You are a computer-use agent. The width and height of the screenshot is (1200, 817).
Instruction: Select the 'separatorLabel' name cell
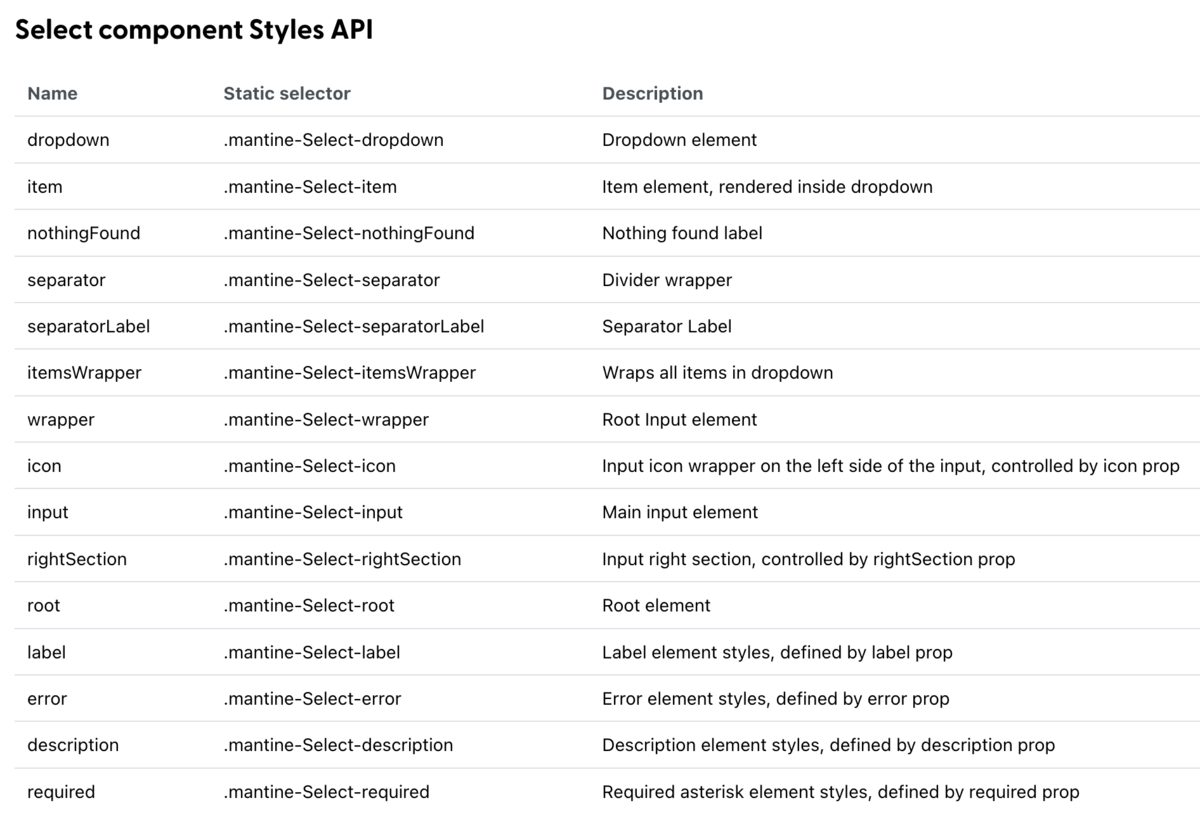[89, 326]
